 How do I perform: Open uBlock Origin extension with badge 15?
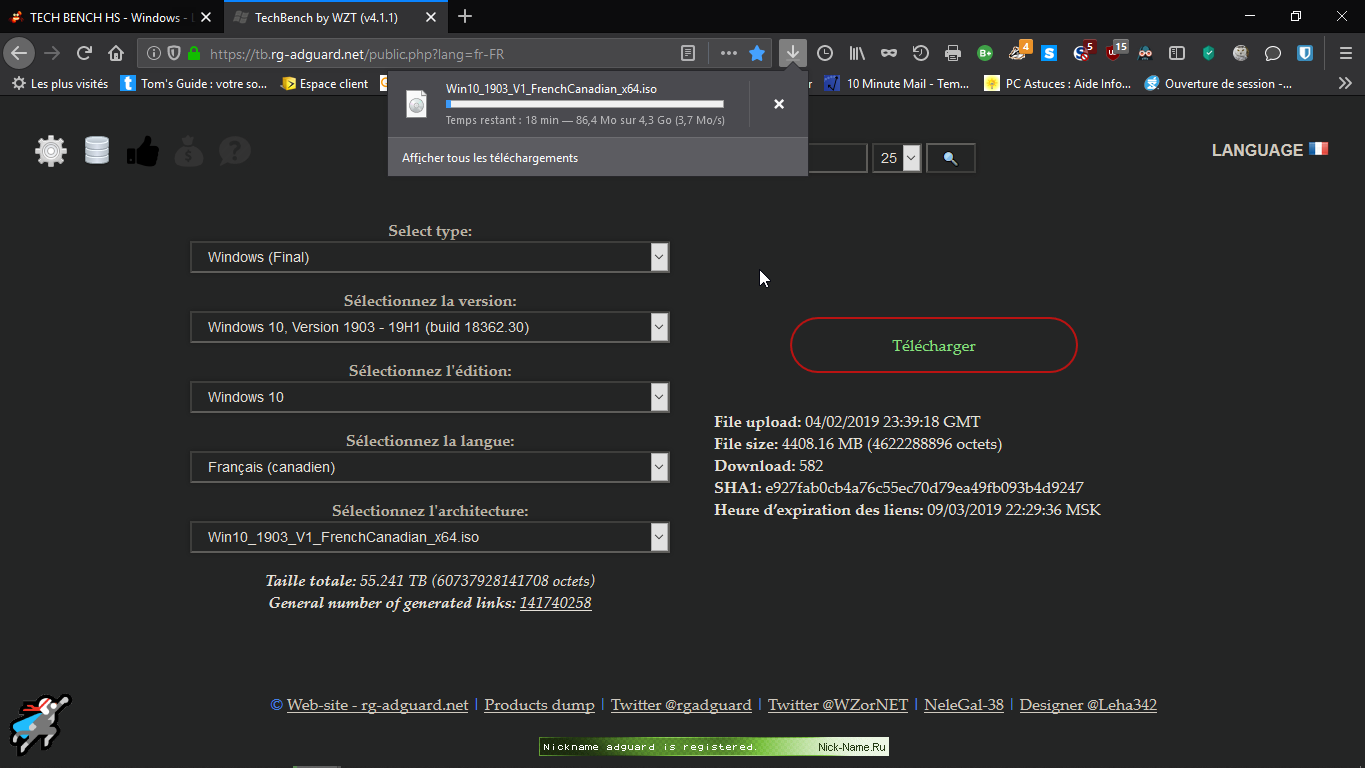tap(1114, 52)
